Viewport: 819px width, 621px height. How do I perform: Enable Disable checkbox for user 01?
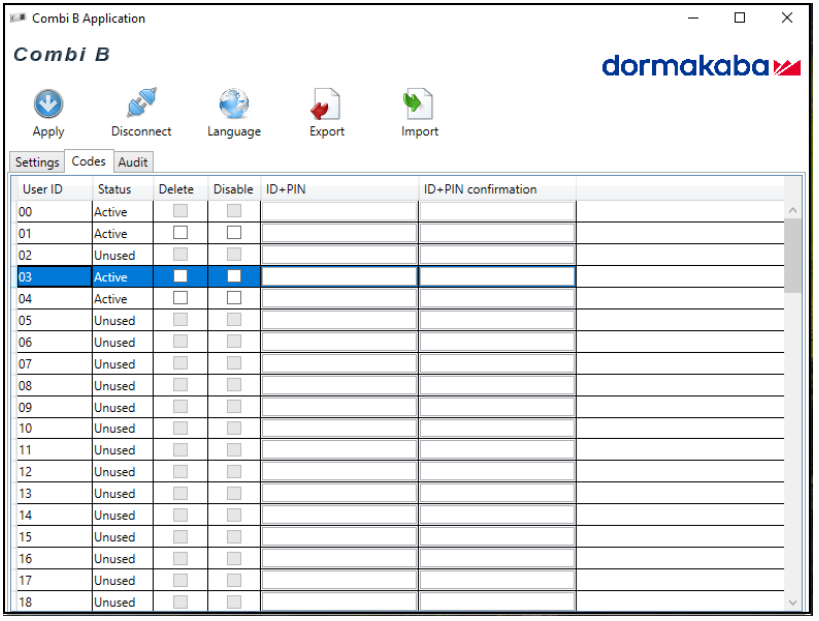click(234, 233)
